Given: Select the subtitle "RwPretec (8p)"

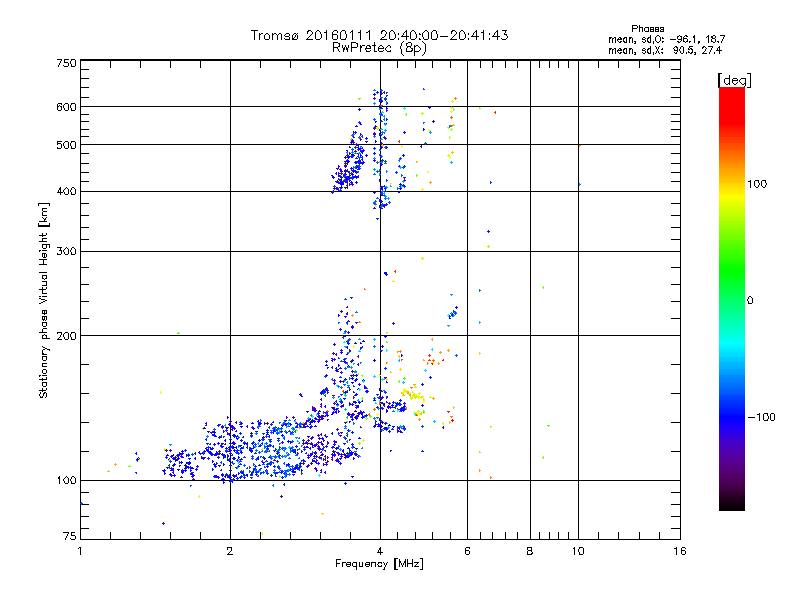Looking at the screenshot, I should [379, 48].
